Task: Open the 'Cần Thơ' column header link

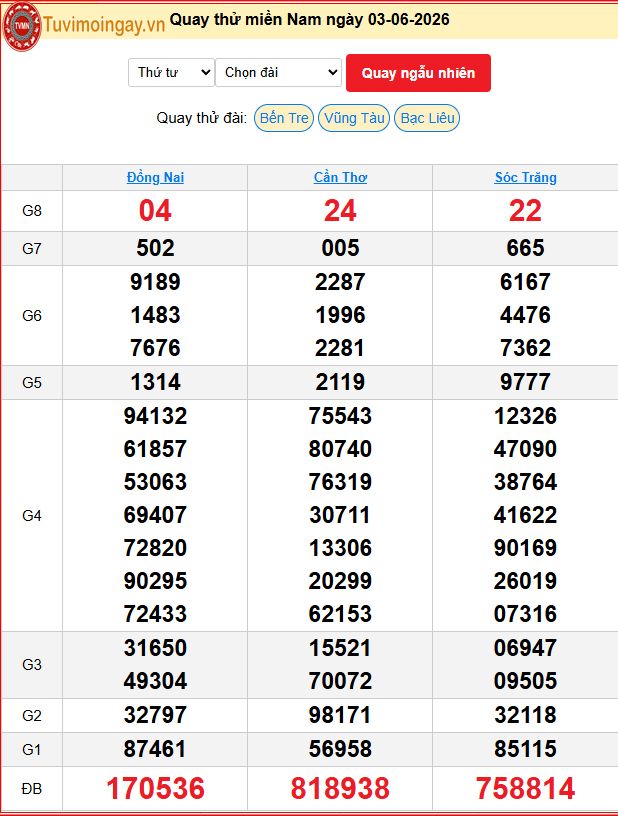Action: coord(340,177)
